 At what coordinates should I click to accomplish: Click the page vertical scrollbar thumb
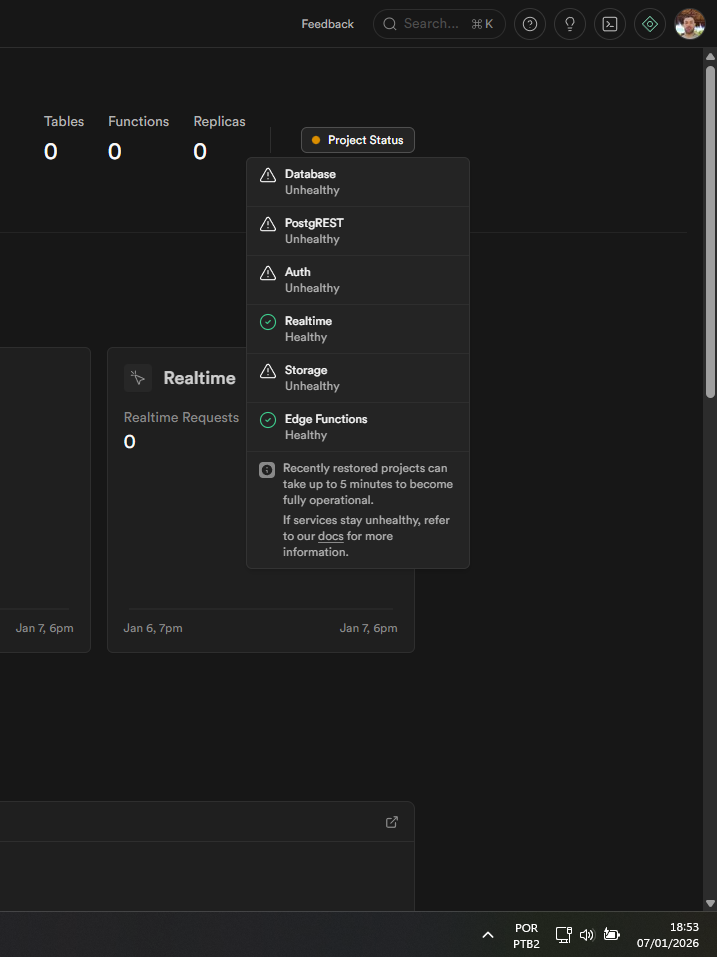710,230
